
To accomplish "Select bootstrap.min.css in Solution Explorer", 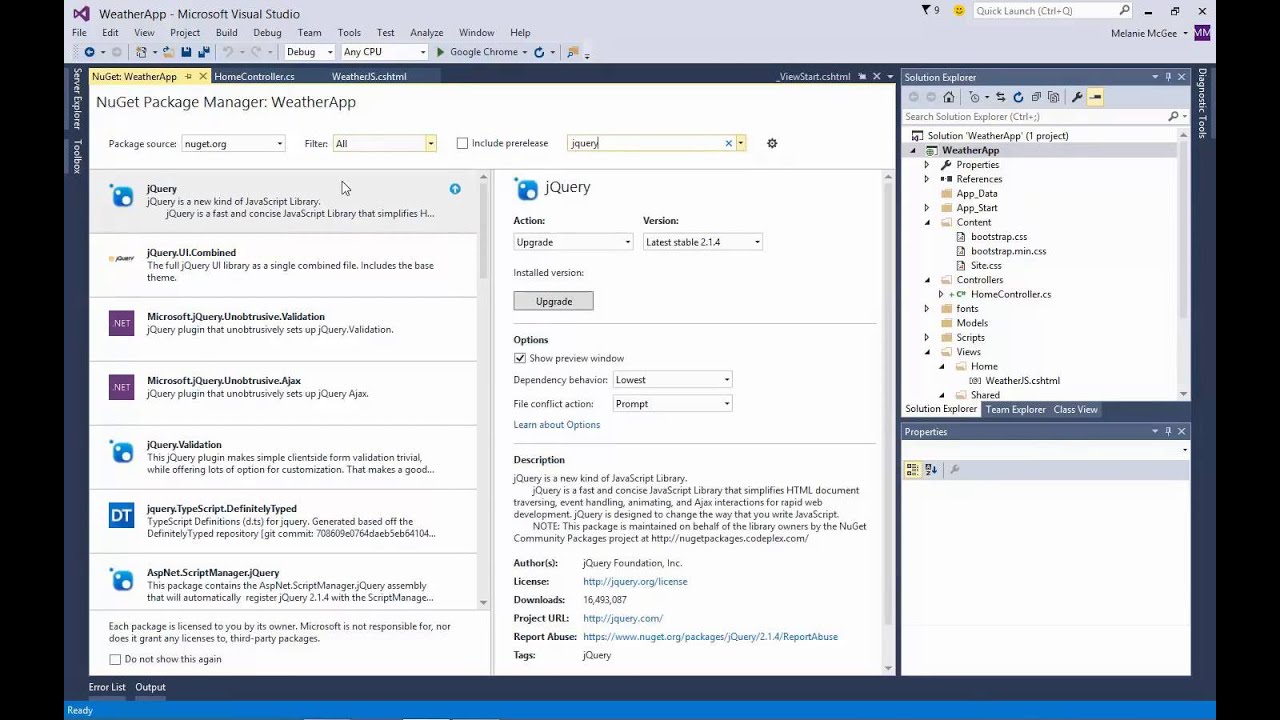I will pyautogui.click(x=1008, y=251).
